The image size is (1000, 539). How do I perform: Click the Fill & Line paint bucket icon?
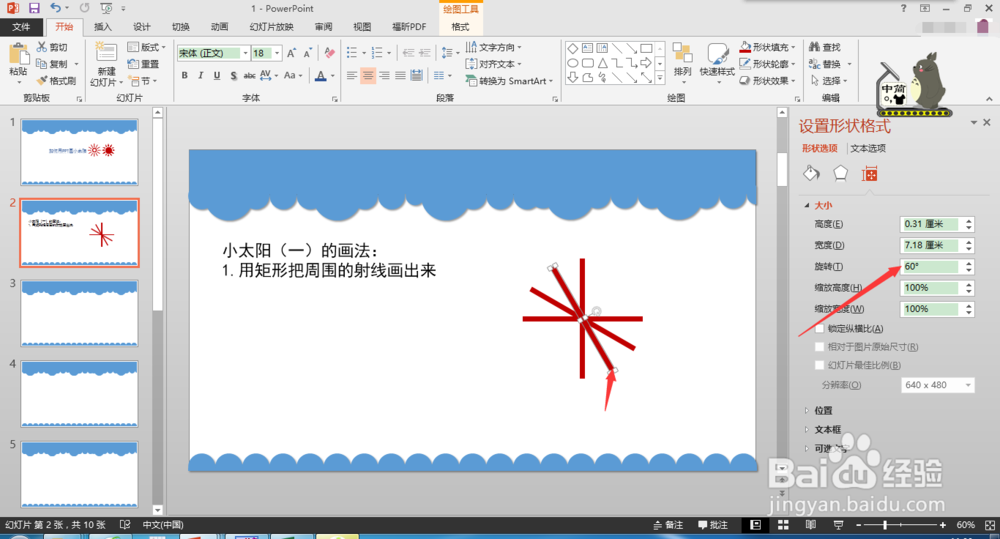pyautogui.click(x=811, y=174)
